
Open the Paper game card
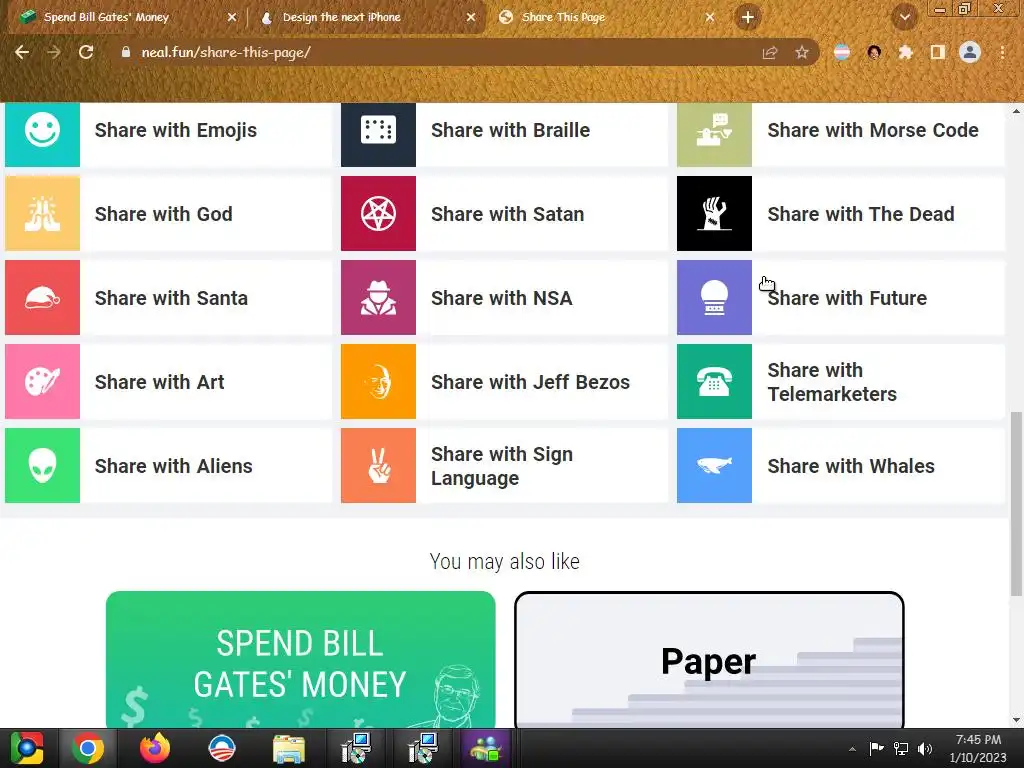709,660
